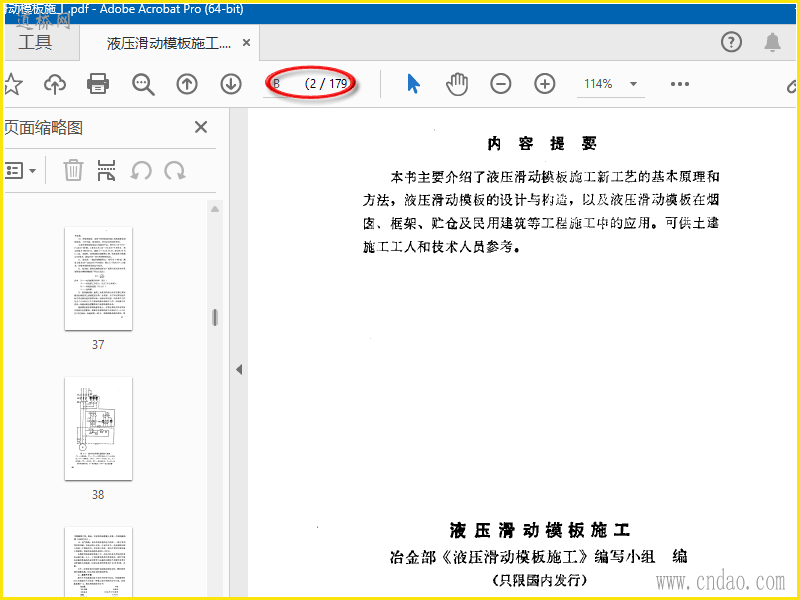The image size is (800, 600).
Task: Click the 页面缩略图 panel title
Action: (x=44, y=128)
